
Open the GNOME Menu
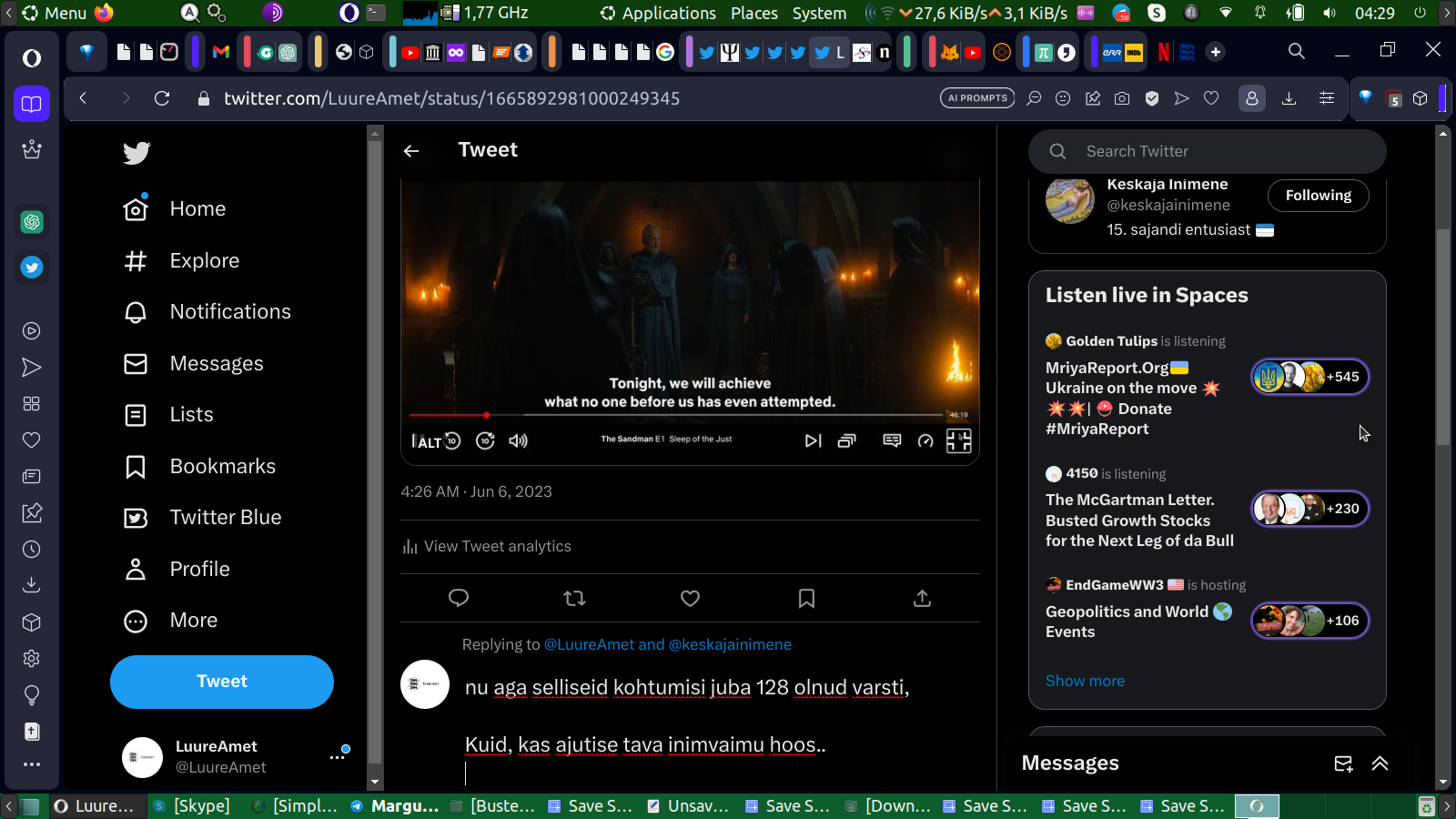point(55,13)
